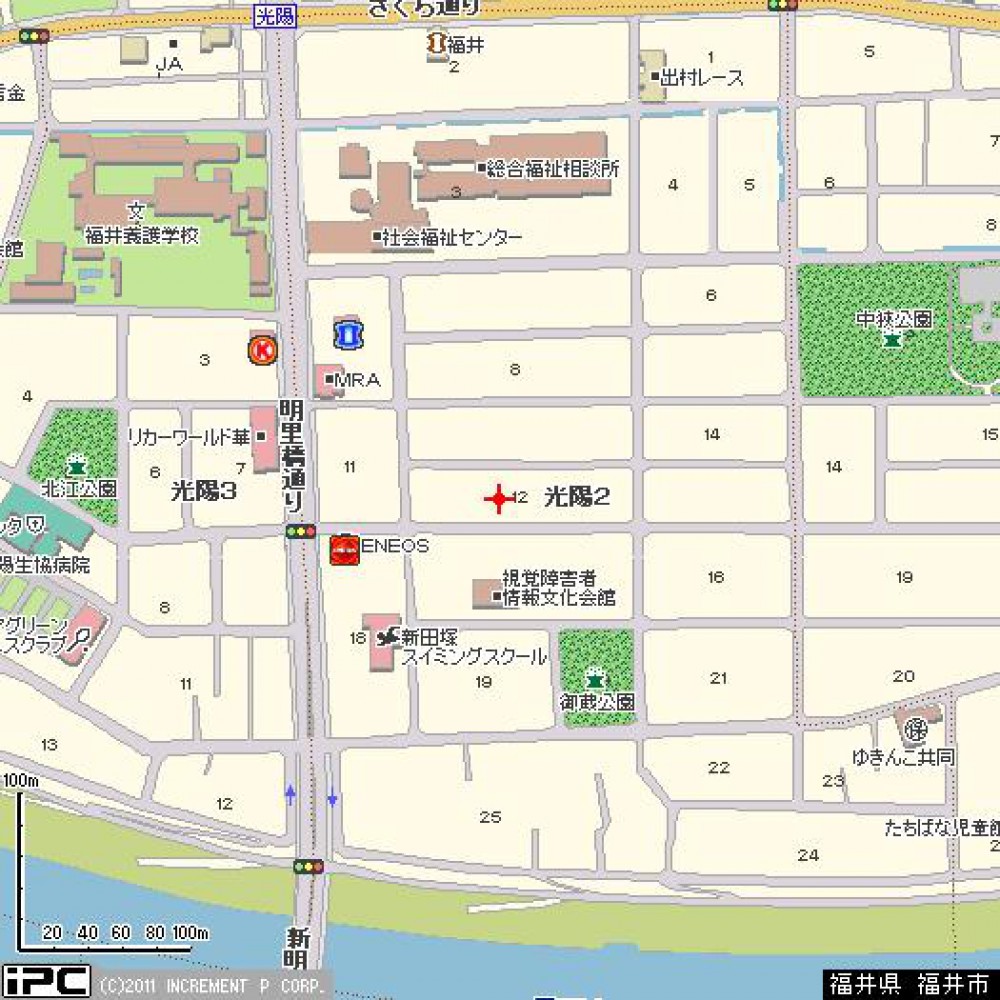Click the traffic light near the riverside bridge
The width and height of the screenshot is (1000, 1000).
(308, 867)
